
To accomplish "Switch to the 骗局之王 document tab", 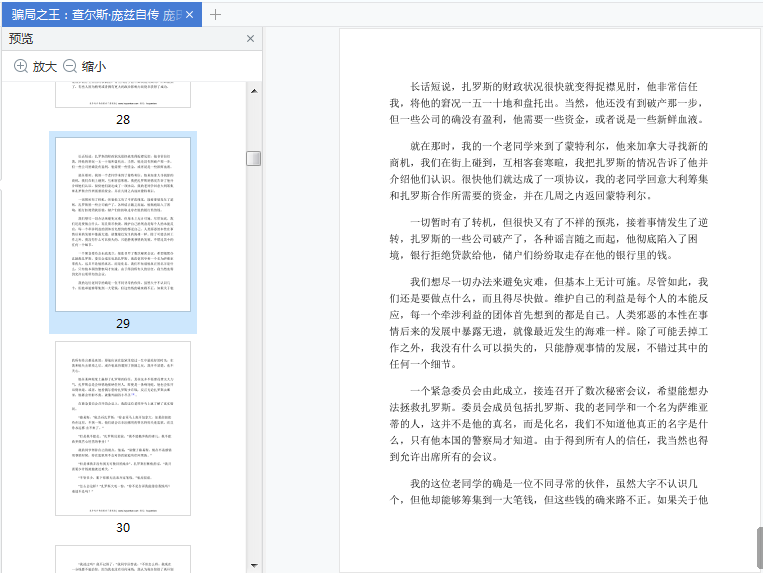I will coord(101,15).
